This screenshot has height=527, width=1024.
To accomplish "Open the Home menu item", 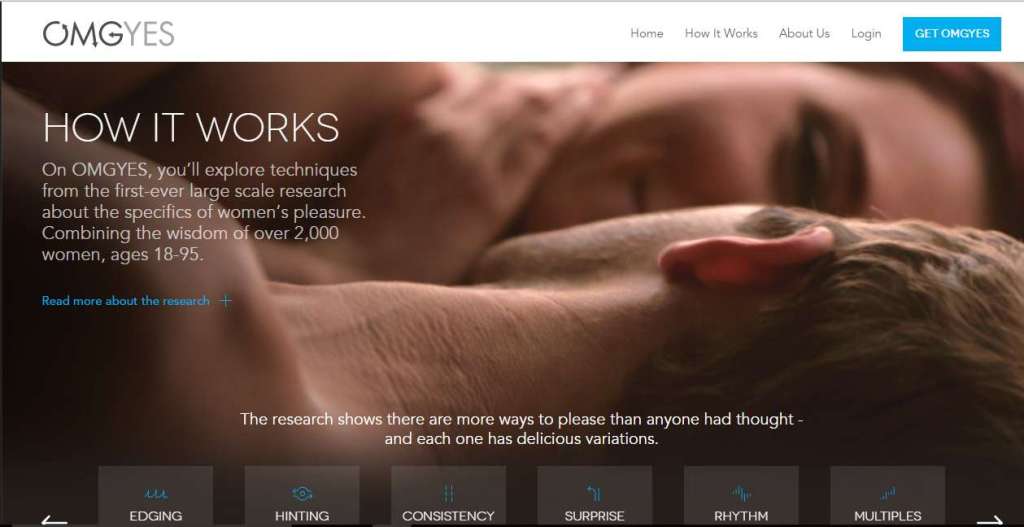I will click(x=647, y=33).
